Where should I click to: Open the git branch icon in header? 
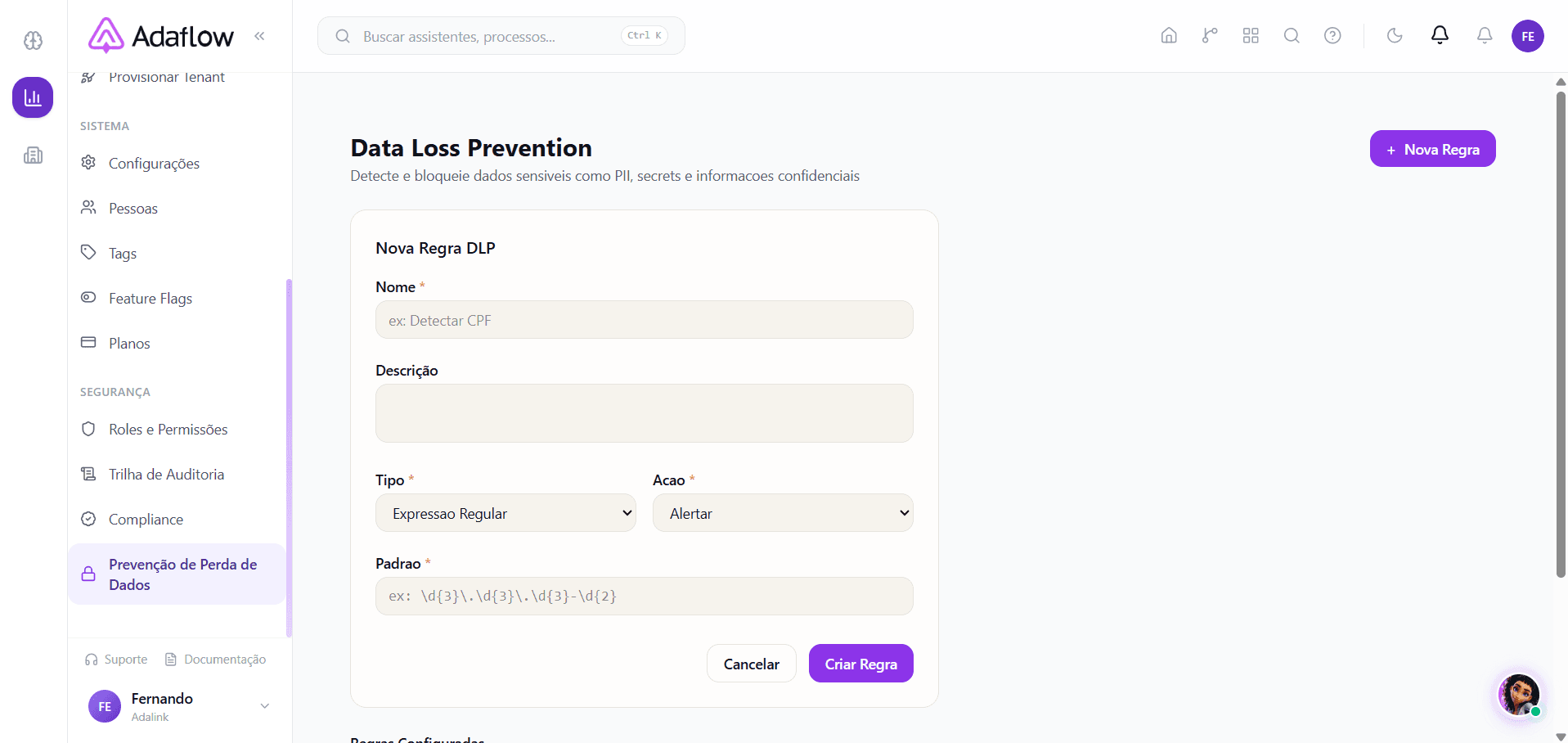[1210, 36]
